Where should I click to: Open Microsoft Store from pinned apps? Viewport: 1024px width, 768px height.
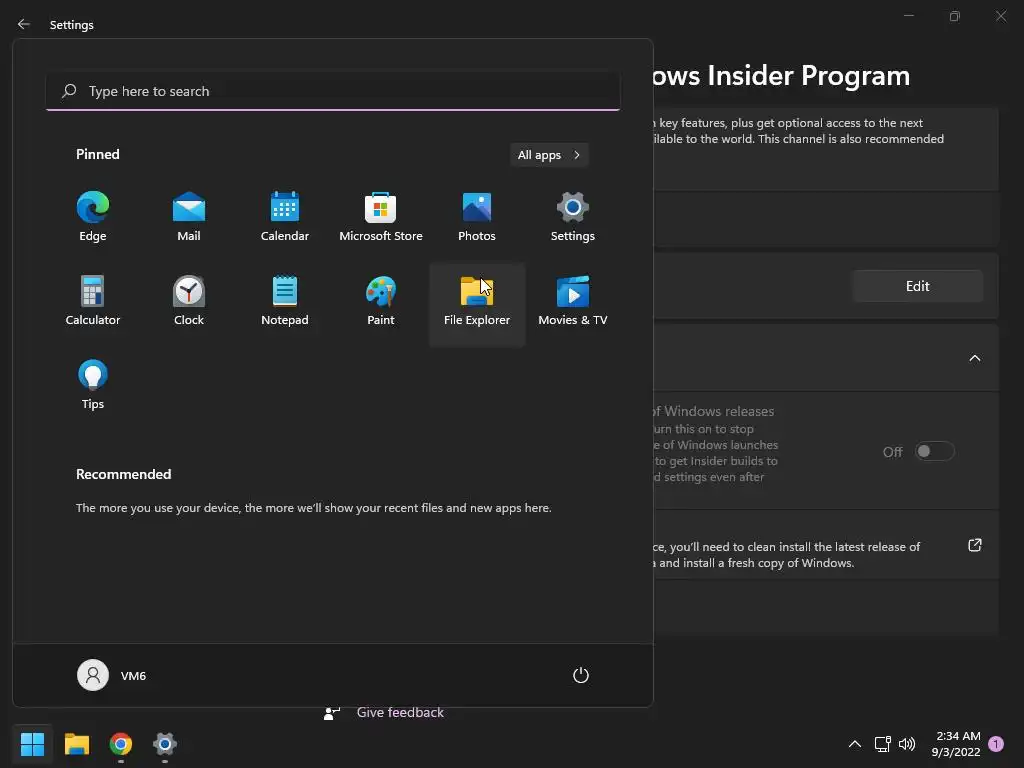click(x=381, y=217)
